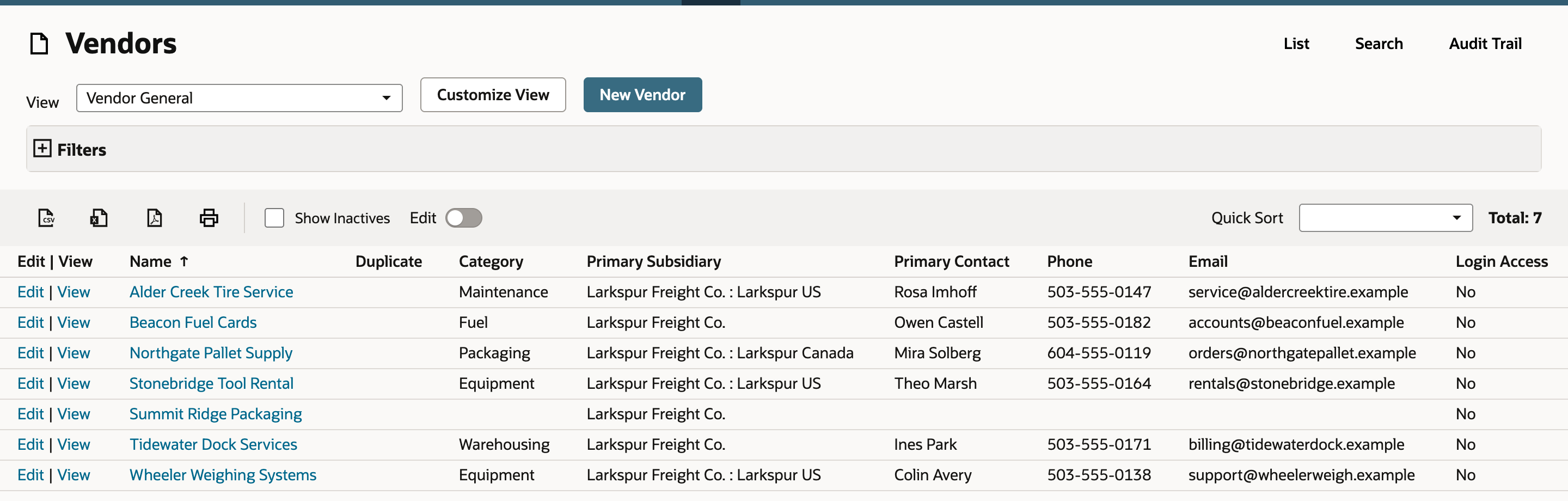Click the New Vendor button
1568x501 pixels.
642,95
